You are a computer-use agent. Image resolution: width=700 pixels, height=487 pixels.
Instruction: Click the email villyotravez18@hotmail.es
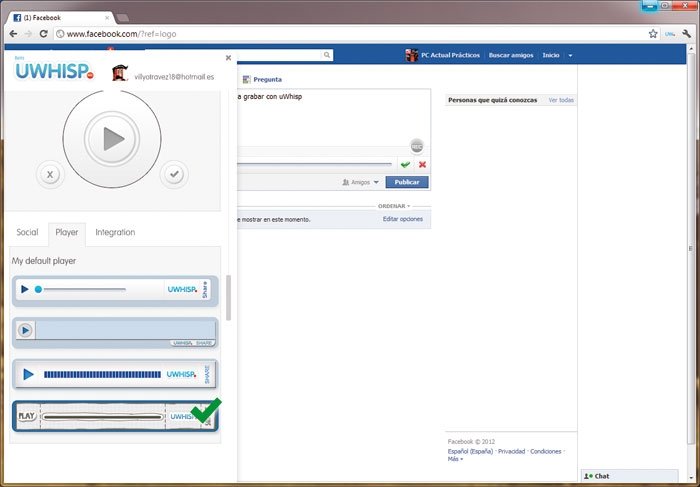point(174,77)
